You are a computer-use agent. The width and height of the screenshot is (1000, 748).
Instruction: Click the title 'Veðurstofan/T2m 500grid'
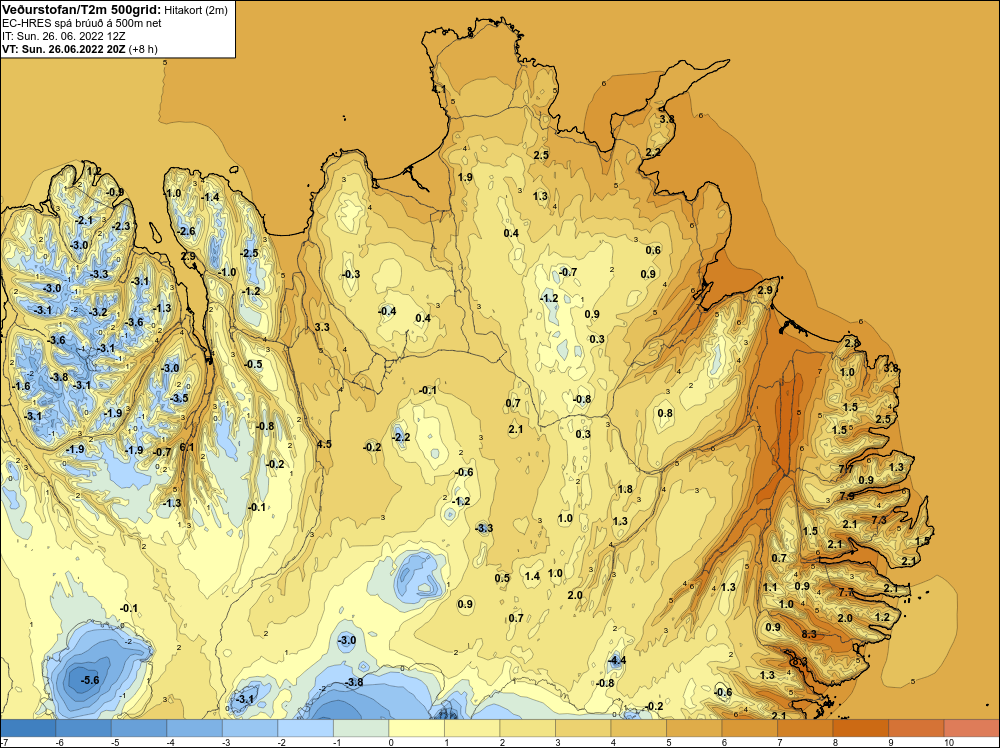pos(80,9)
